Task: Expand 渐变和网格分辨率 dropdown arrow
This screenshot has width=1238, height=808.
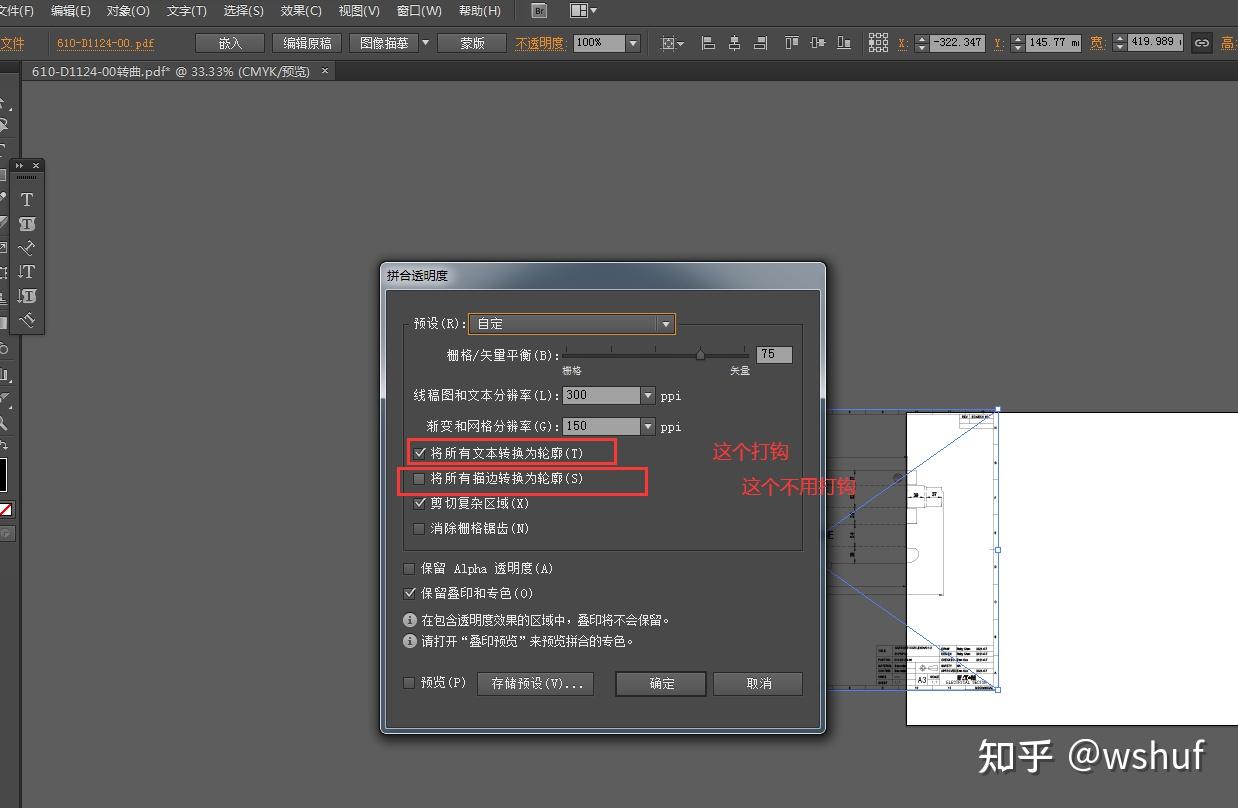Action: coord(647,426)
